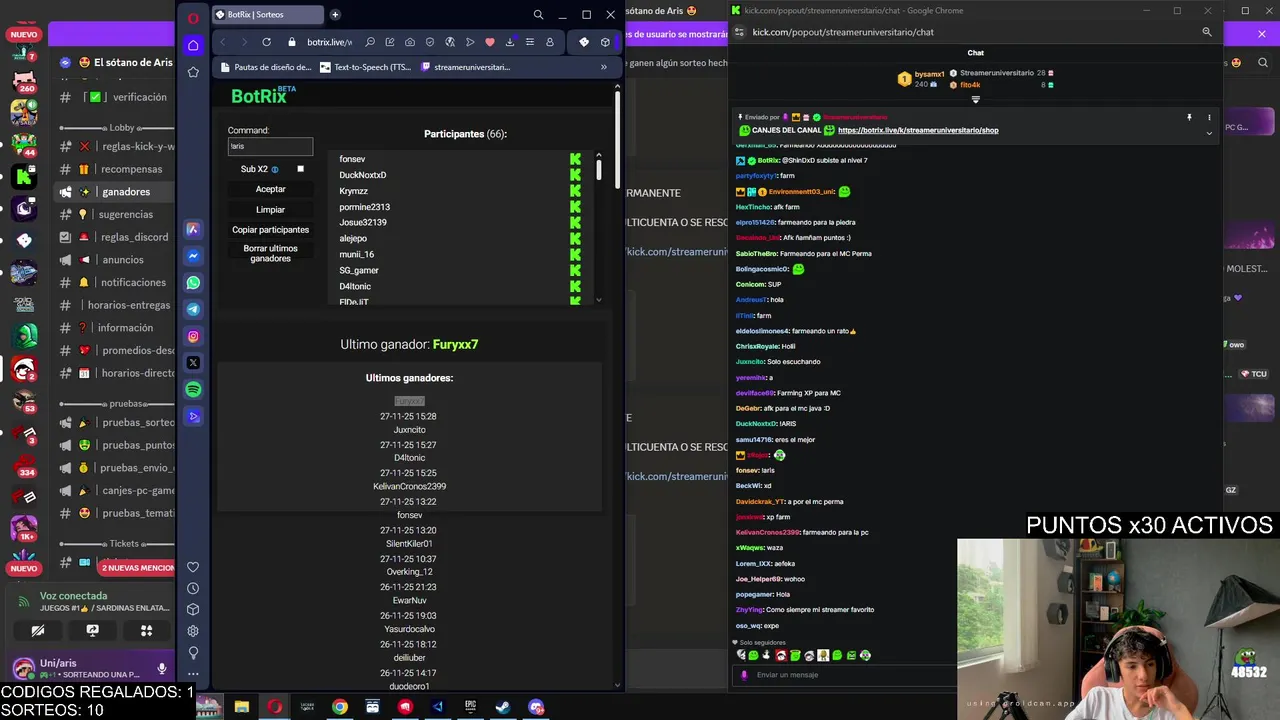Click Borrar ultimos ganadores button

click(x=270, y=253)
